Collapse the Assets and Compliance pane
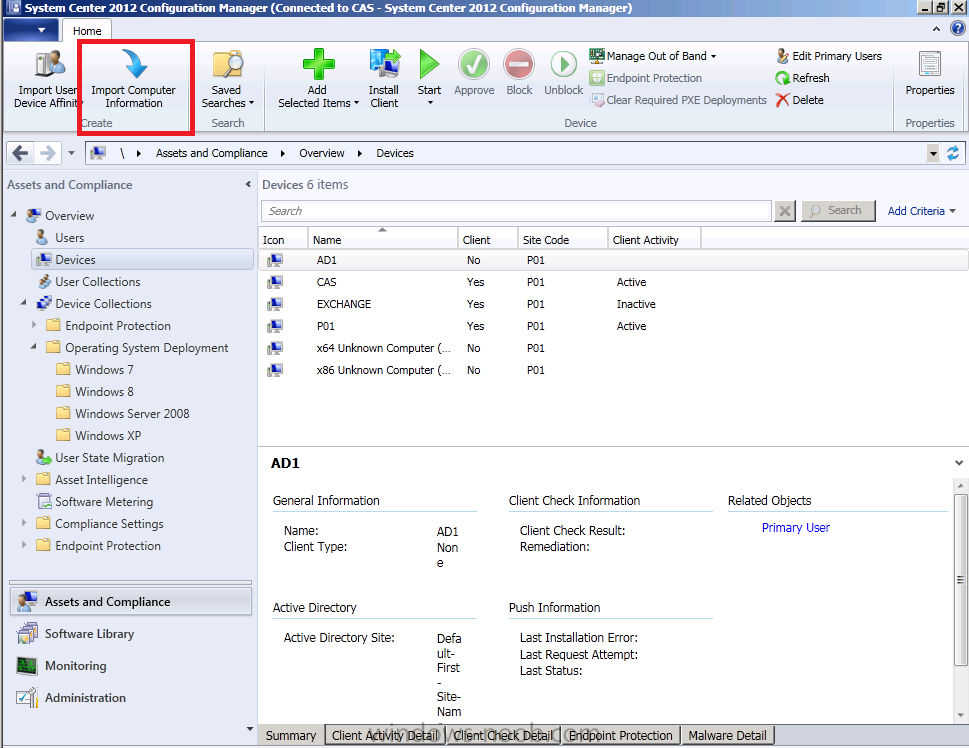 248,184
